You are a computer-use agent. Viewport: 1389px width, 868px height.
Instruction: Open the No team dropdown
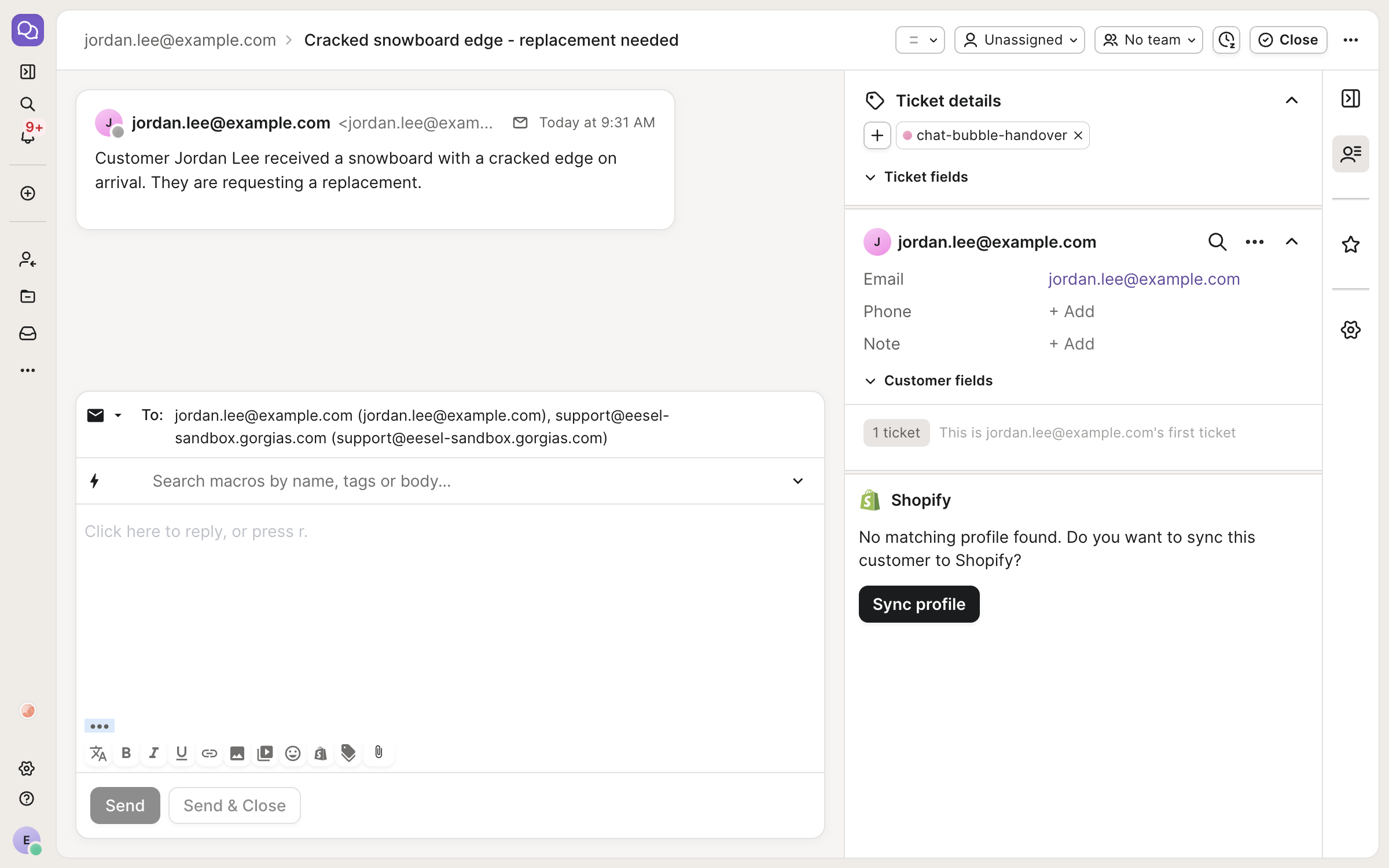[x=1149, y=40]
